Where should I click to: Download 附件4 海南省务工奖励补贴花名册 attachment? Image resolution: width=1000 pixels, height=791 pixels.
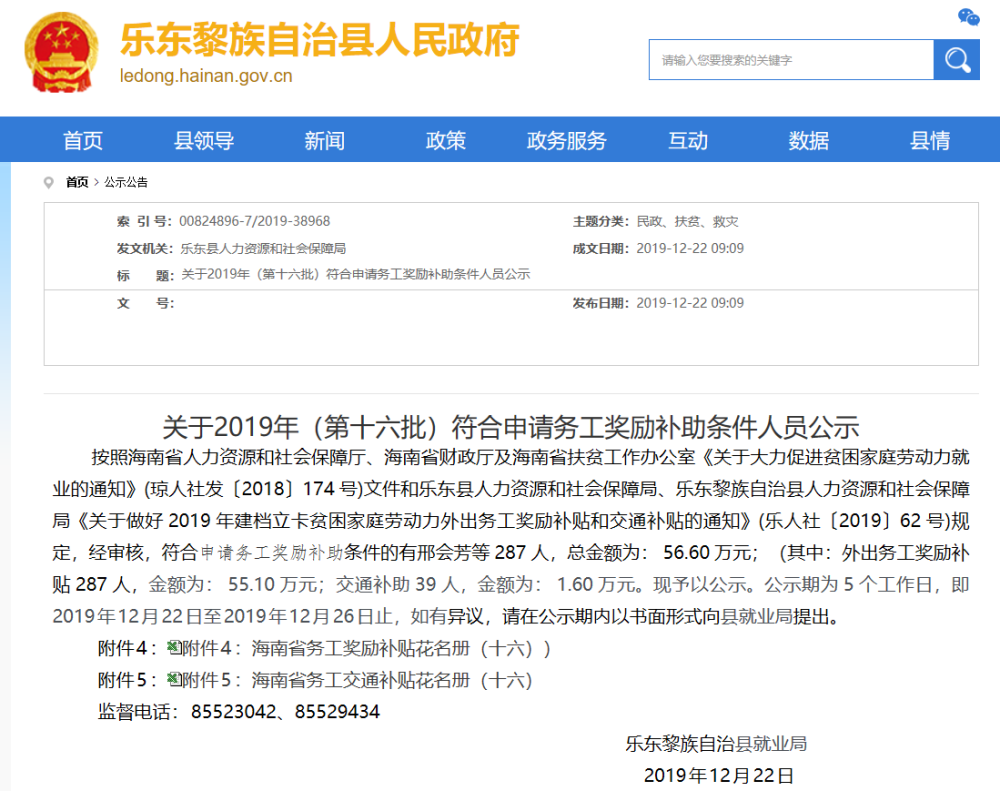[x=366, y=649]
